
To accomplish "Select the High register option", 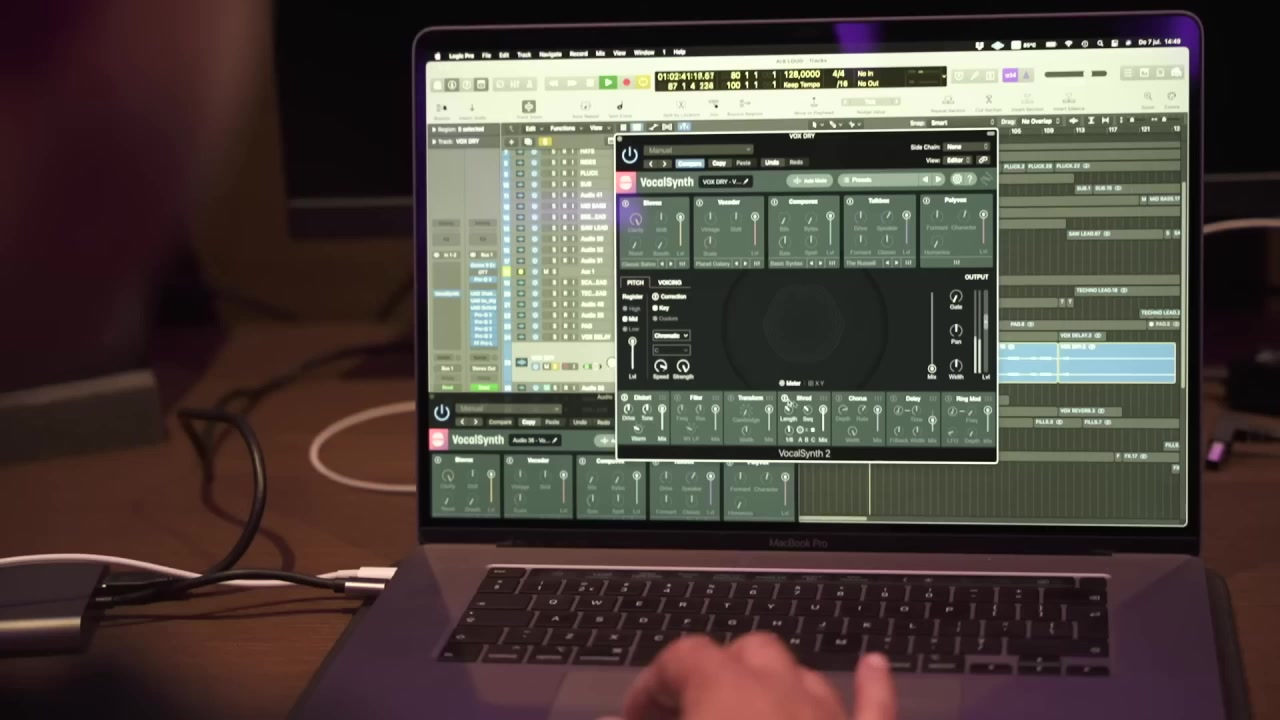I will click(631, 308).
